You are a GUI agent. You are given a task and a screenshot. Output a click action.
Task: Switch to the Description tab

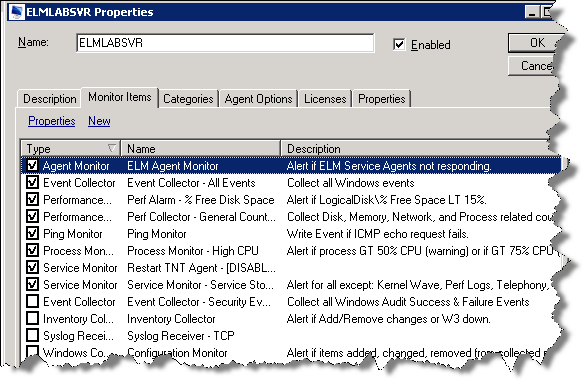pyautogui.click(x=49, y=99)
